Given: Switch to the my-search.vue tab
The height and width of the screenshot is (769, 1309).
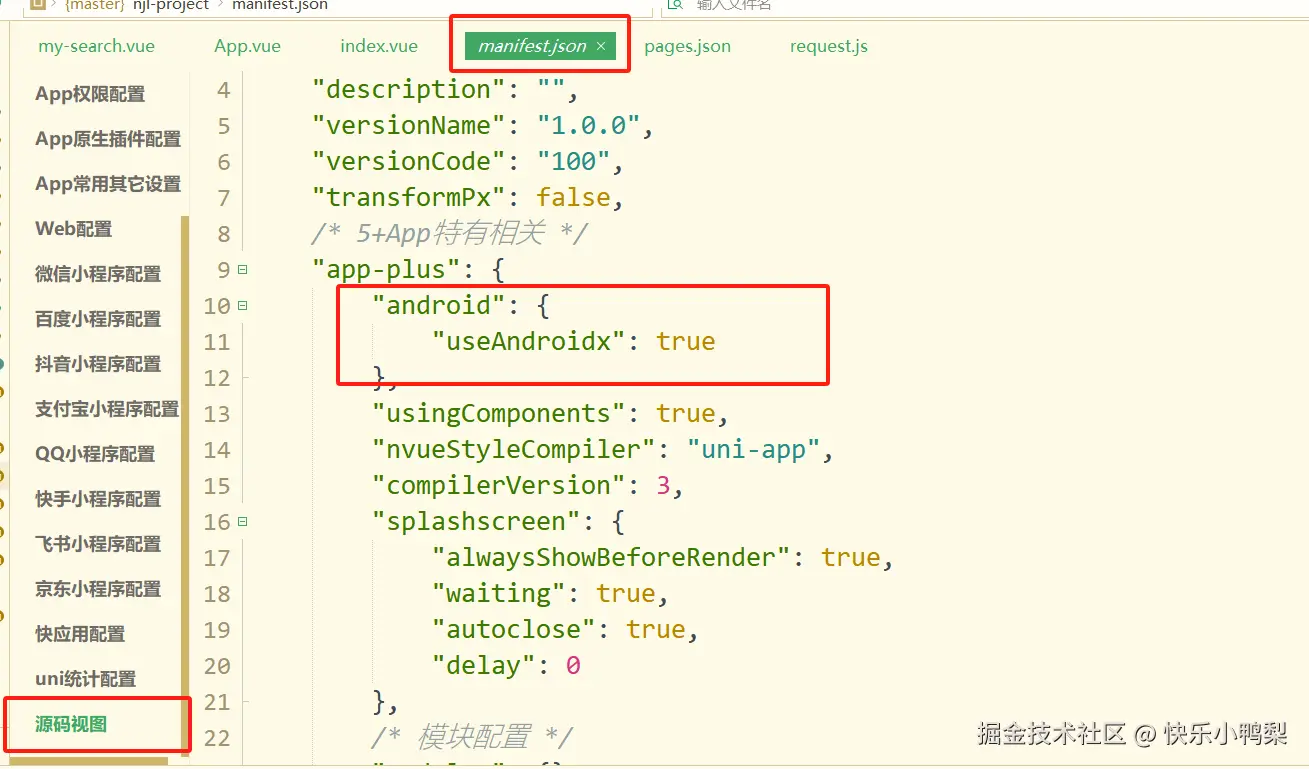Looking at the screenshot, I should point(96,46).
